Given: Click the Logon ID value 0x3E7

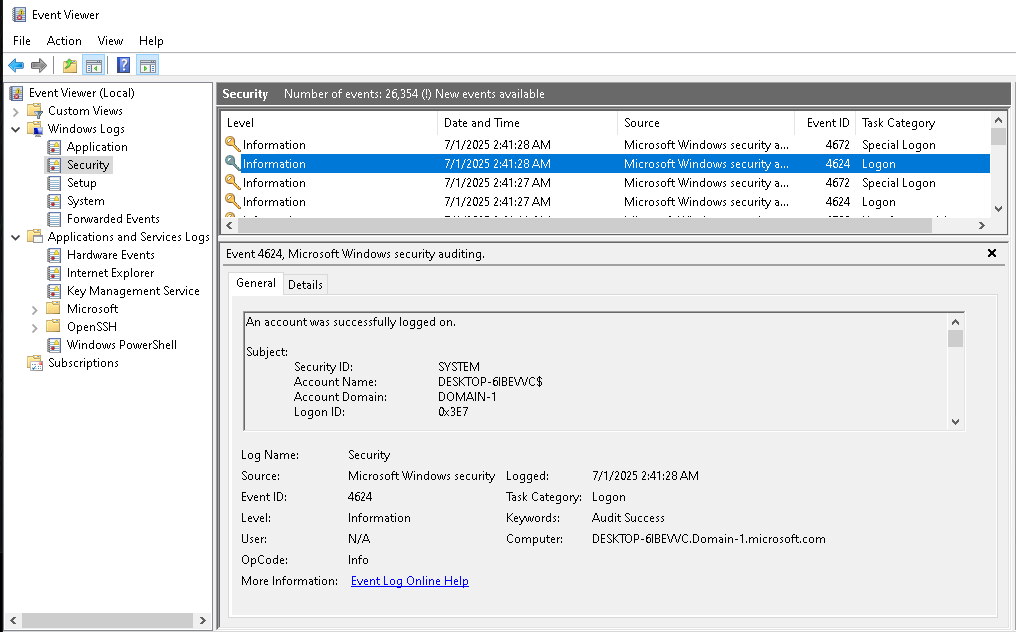Looking at the screenshot, I should [x=453, y=412].
